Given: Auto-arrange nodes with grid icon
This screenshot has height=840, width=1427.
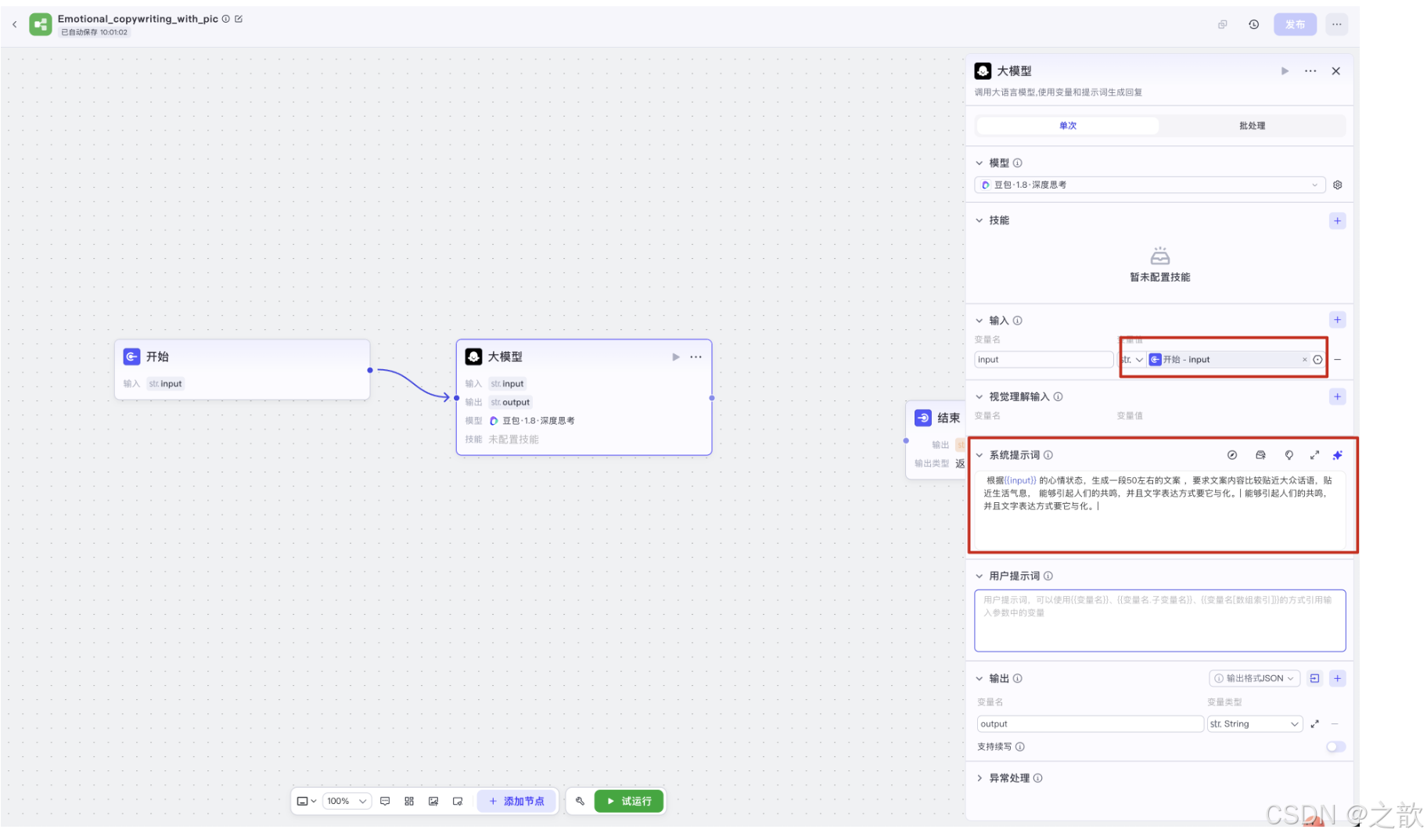Looking at the screenshot, I should click(409, 802).
